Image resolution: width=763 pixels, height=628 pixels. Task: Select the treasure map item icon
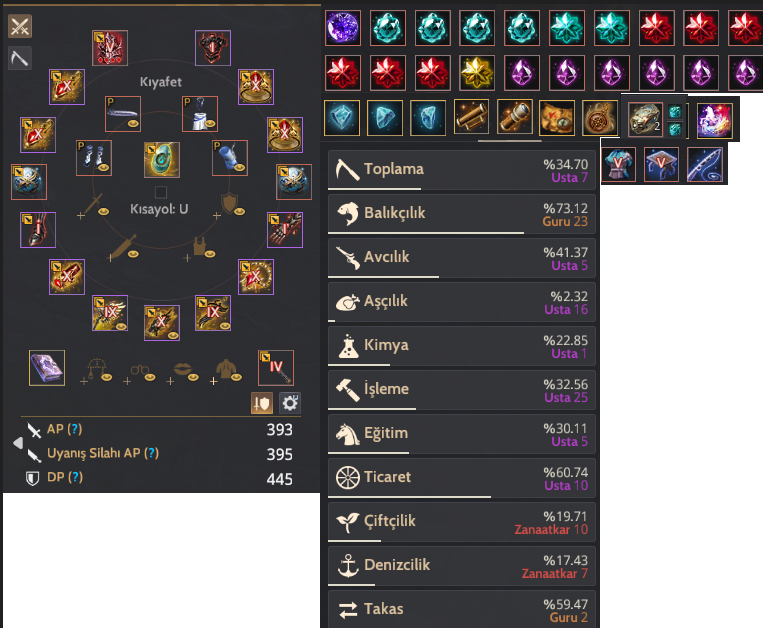[x=557, y=117]
